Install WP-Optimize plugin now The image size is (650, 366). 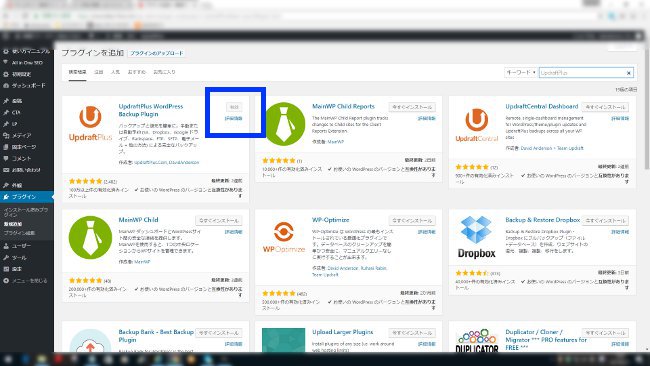[x=412, y=221]
